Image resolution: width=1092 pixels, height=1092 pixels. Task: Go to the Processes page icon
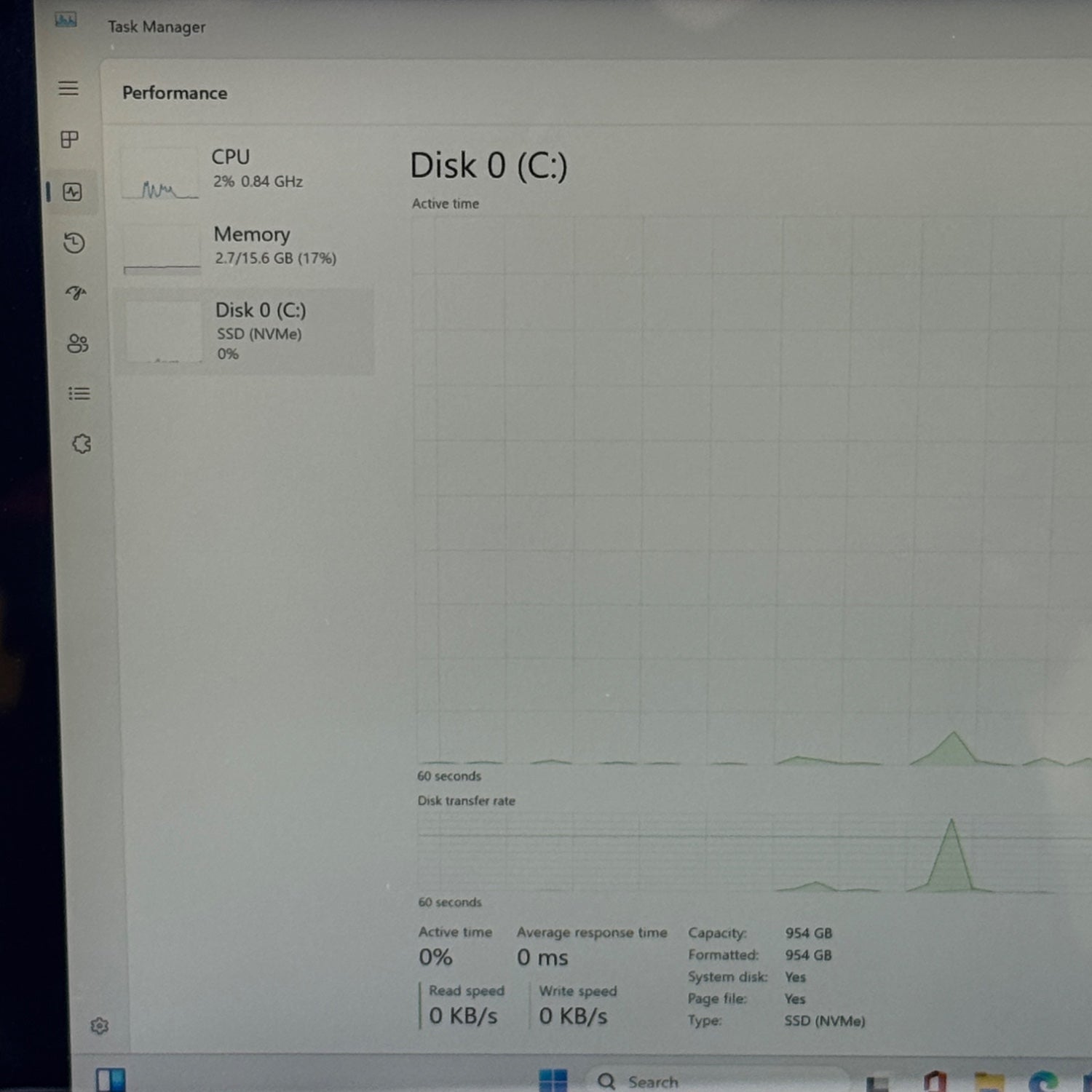coord(70,140)
